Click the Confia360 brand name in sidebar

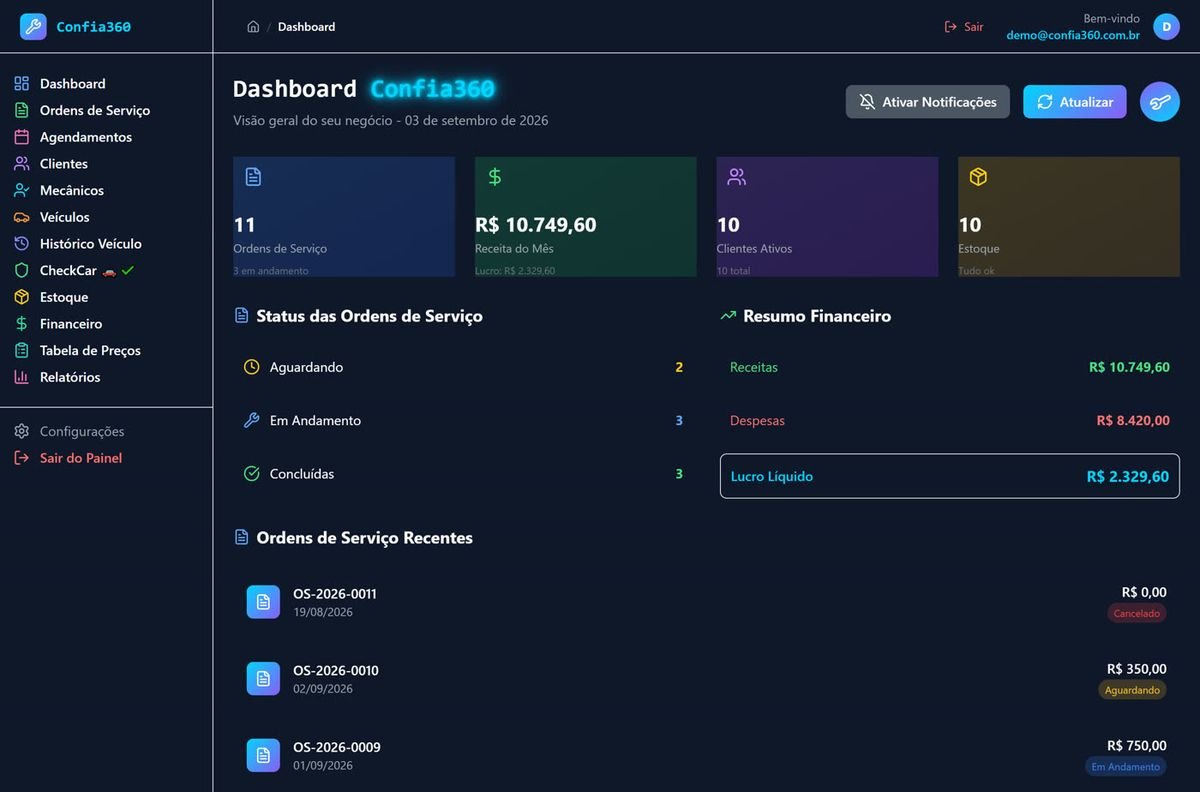(x=93, y=27)
